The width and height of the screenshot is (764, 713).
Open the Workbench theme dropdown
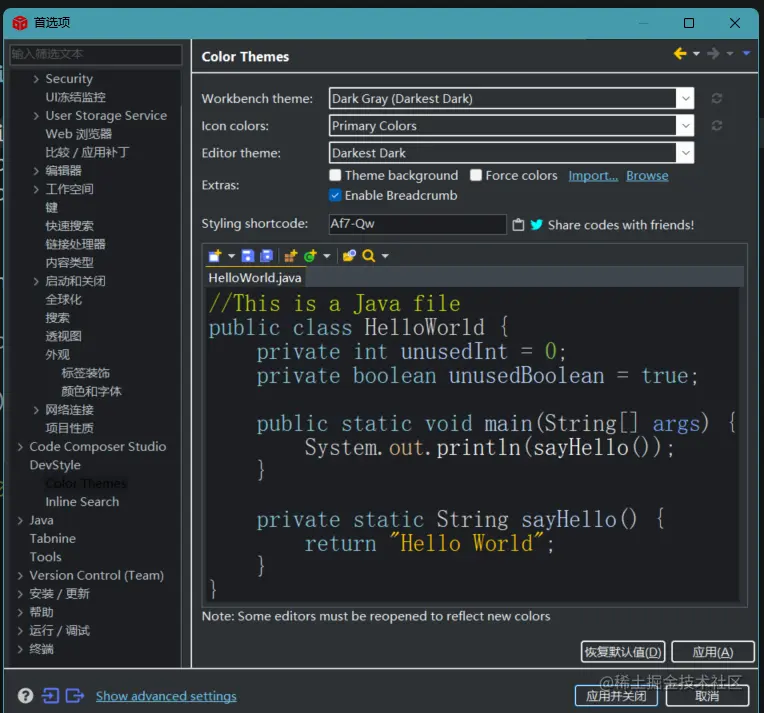click(x=684, y=99)
